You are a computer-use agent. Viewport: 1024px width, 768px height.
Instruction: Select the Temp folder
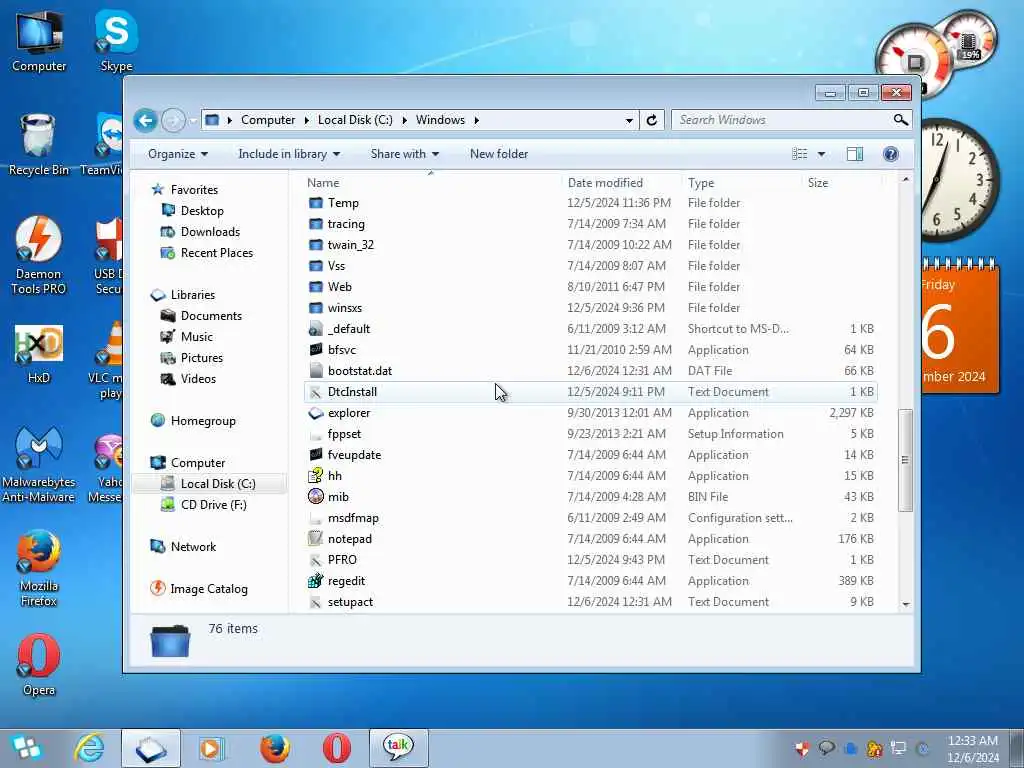(343, 203)
